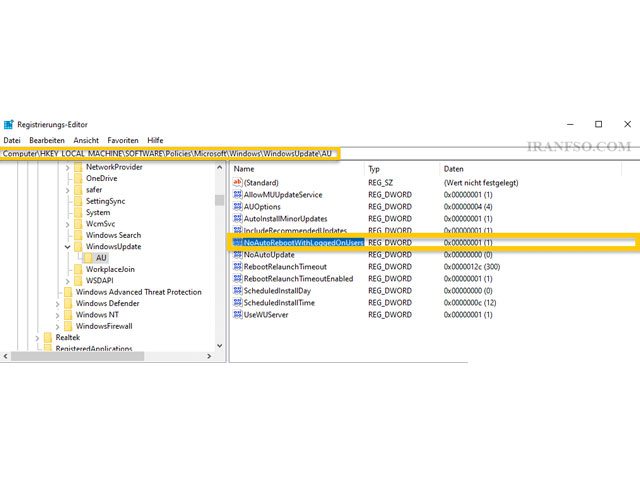640x480 pixels.
Task: Click the tree pane vertical scrollbar thumb
Action: (220, 200)
